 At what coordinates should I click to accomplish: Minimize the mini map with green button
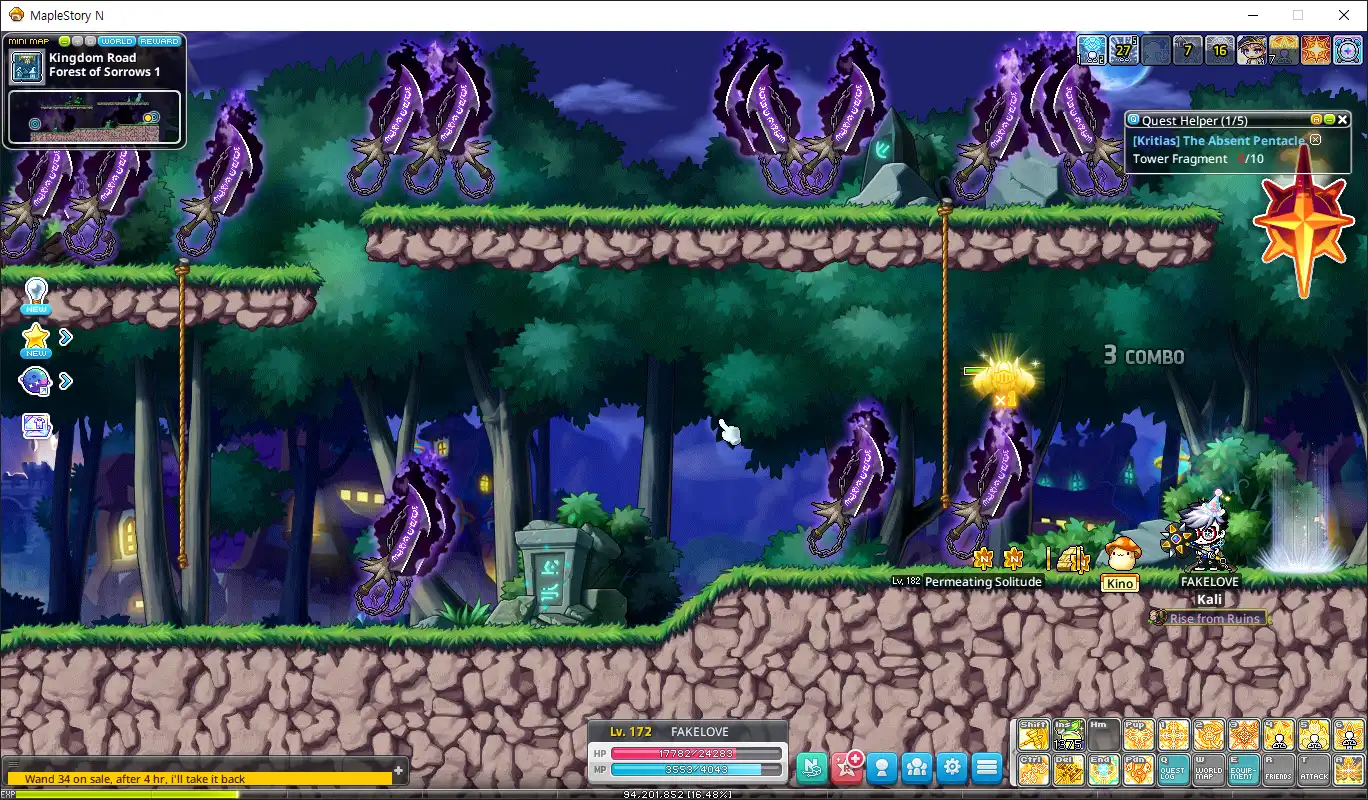[x=65, y=41]
